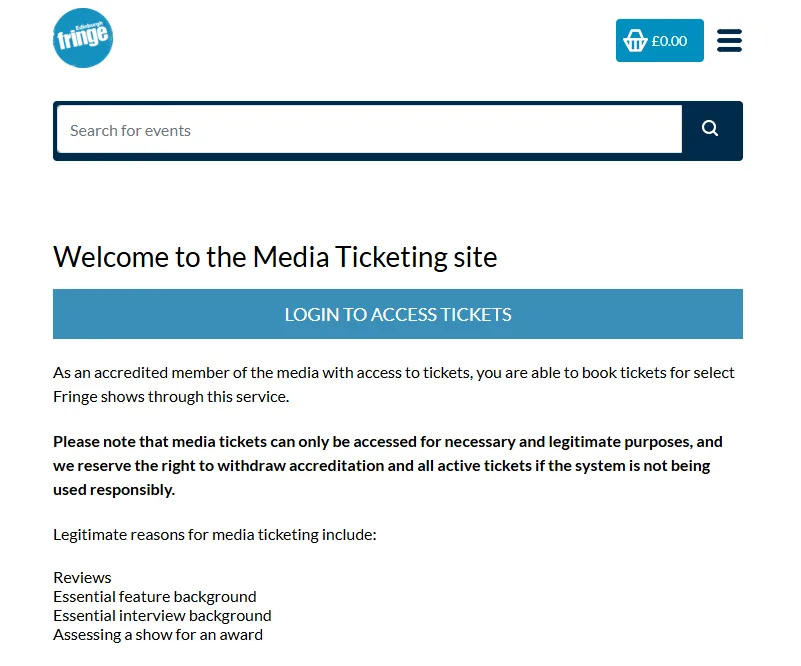Click the Welcome to Media Ticketing heading
The width and height of the screenshot is (801, 666).
point(275,257)
